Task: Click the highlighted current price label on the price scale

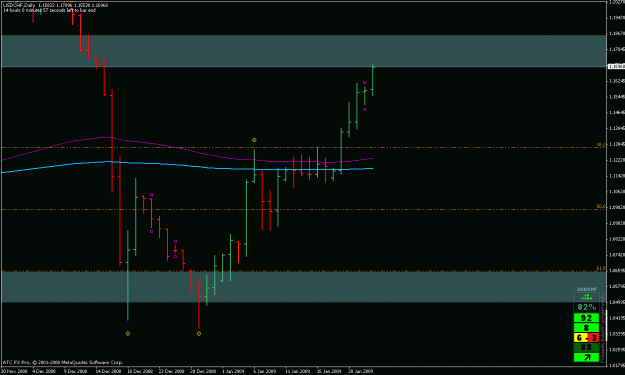Action: 616,67
